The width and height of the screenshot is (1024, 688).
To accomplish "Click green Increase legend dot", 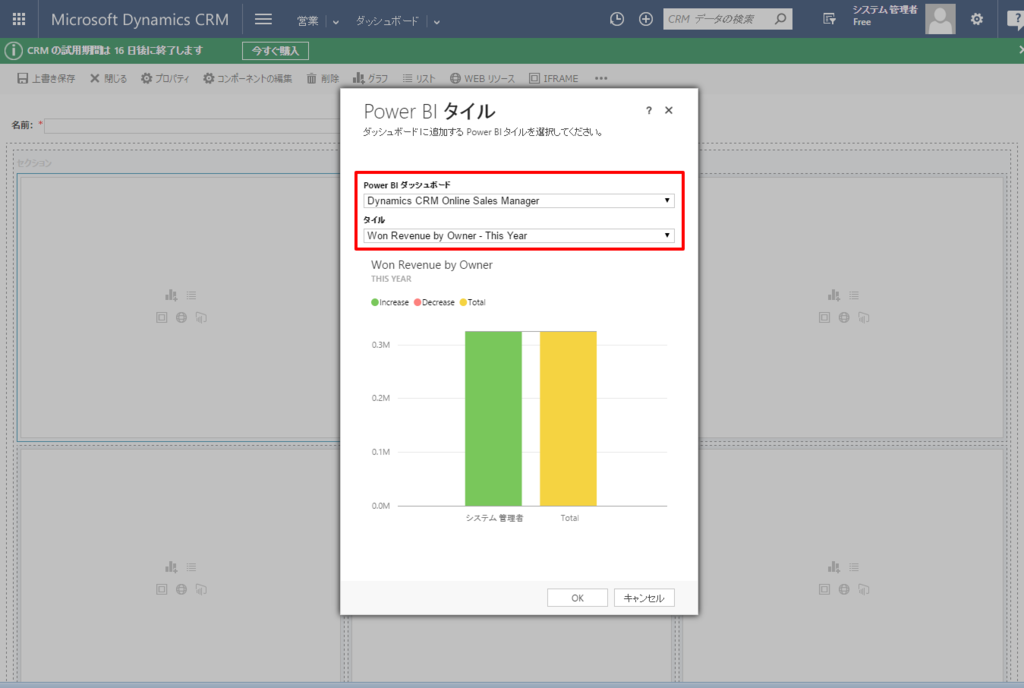I will click(x=375, y=302).
